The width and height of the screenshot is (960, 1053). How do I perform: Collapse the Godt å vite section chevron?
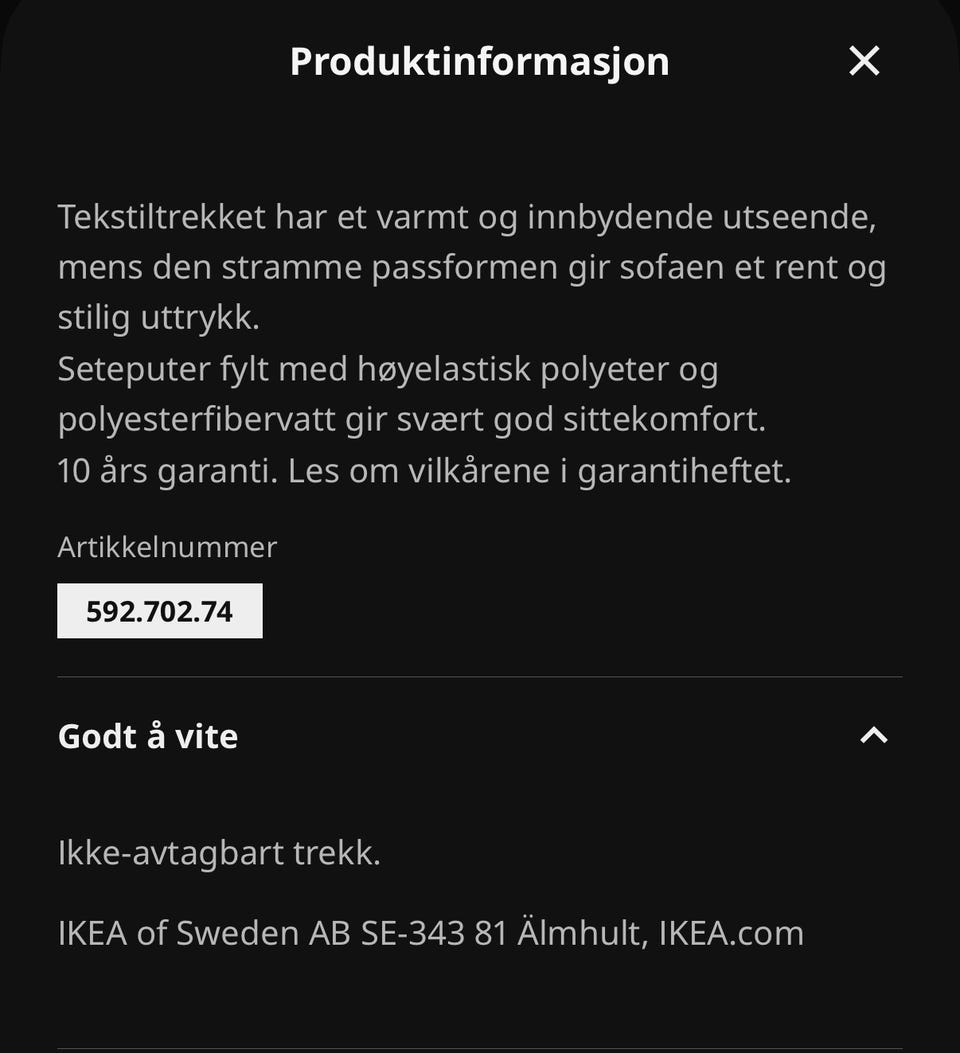tap(874, 736)
